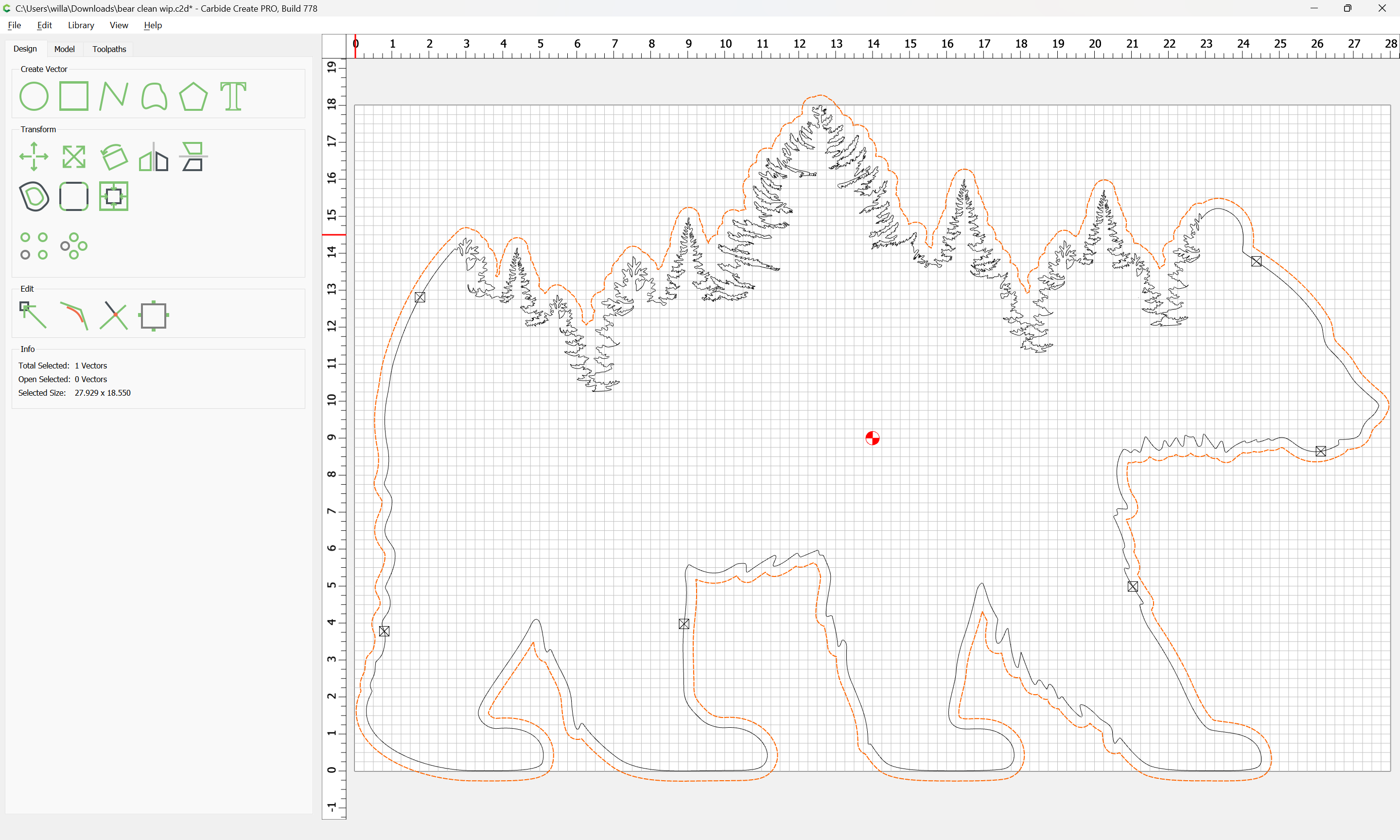This screenshot has width=1400, height=840.
Task: Open the Edit menu
Action: pos(45,25)
